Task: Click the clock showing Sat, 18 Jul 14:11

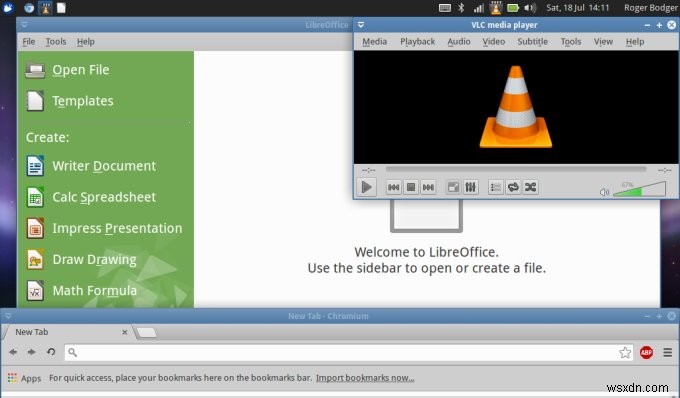Action: (578, 8)
